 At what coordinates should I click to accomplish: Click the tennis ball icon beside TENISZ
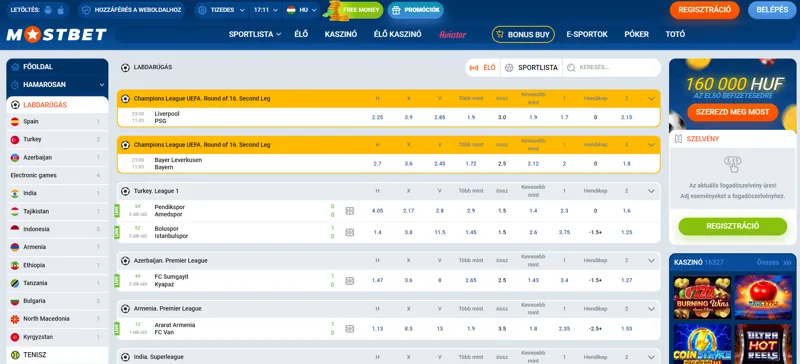[15, 355]
